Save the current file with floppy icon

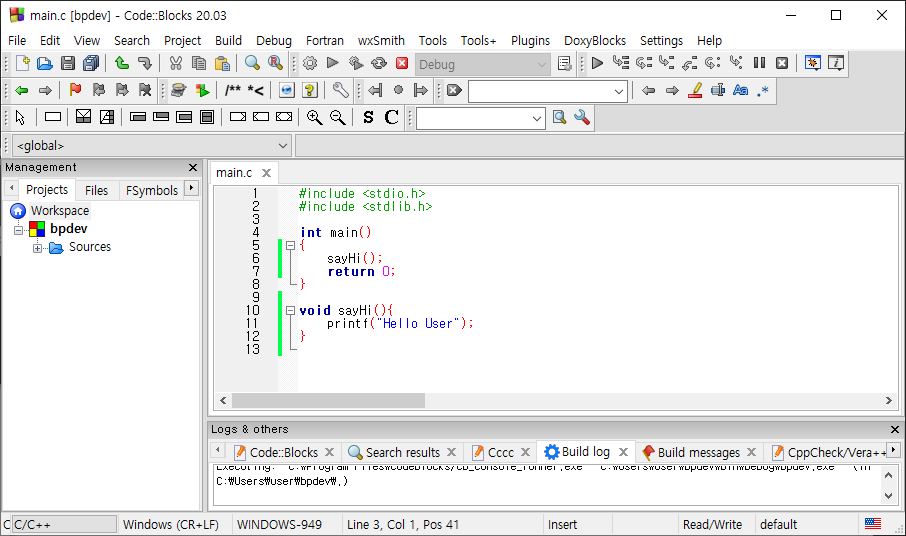(x=68, y=63)
